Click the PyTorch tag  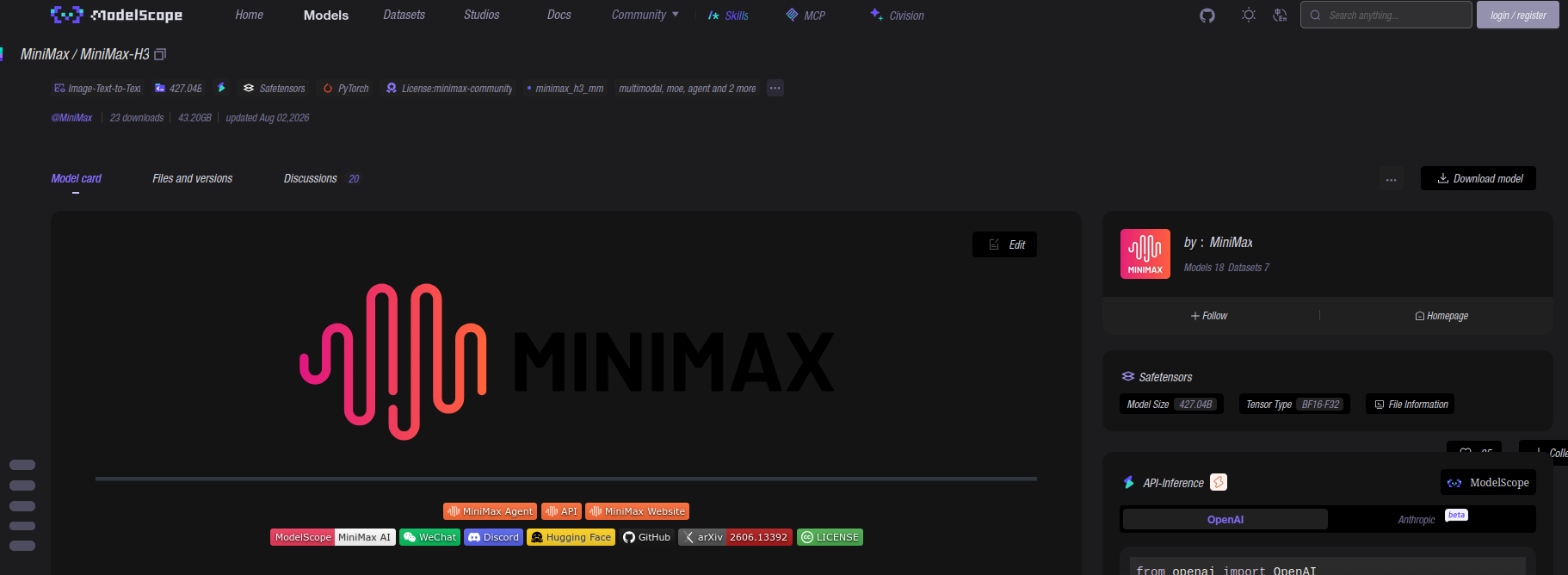346,88
